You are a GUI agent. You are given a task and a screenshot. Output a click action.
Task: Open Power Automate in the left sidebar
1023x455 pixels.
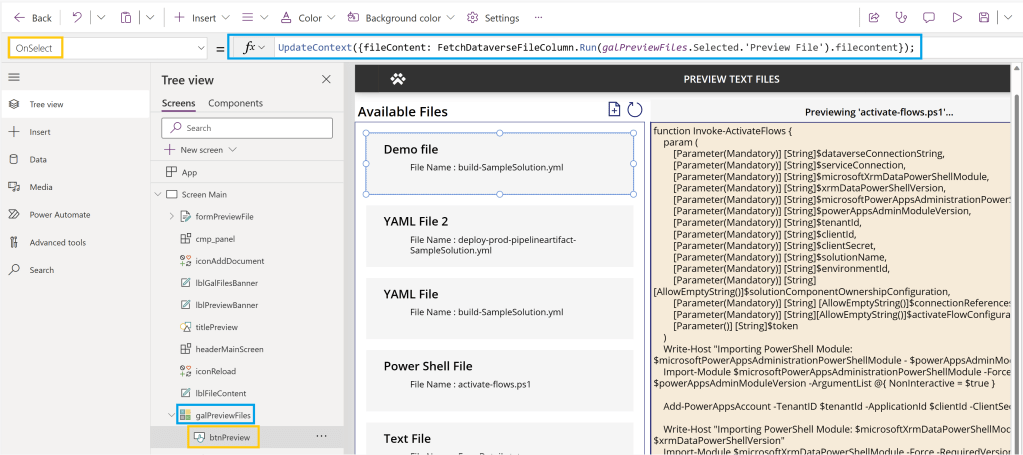click(59, 214)
